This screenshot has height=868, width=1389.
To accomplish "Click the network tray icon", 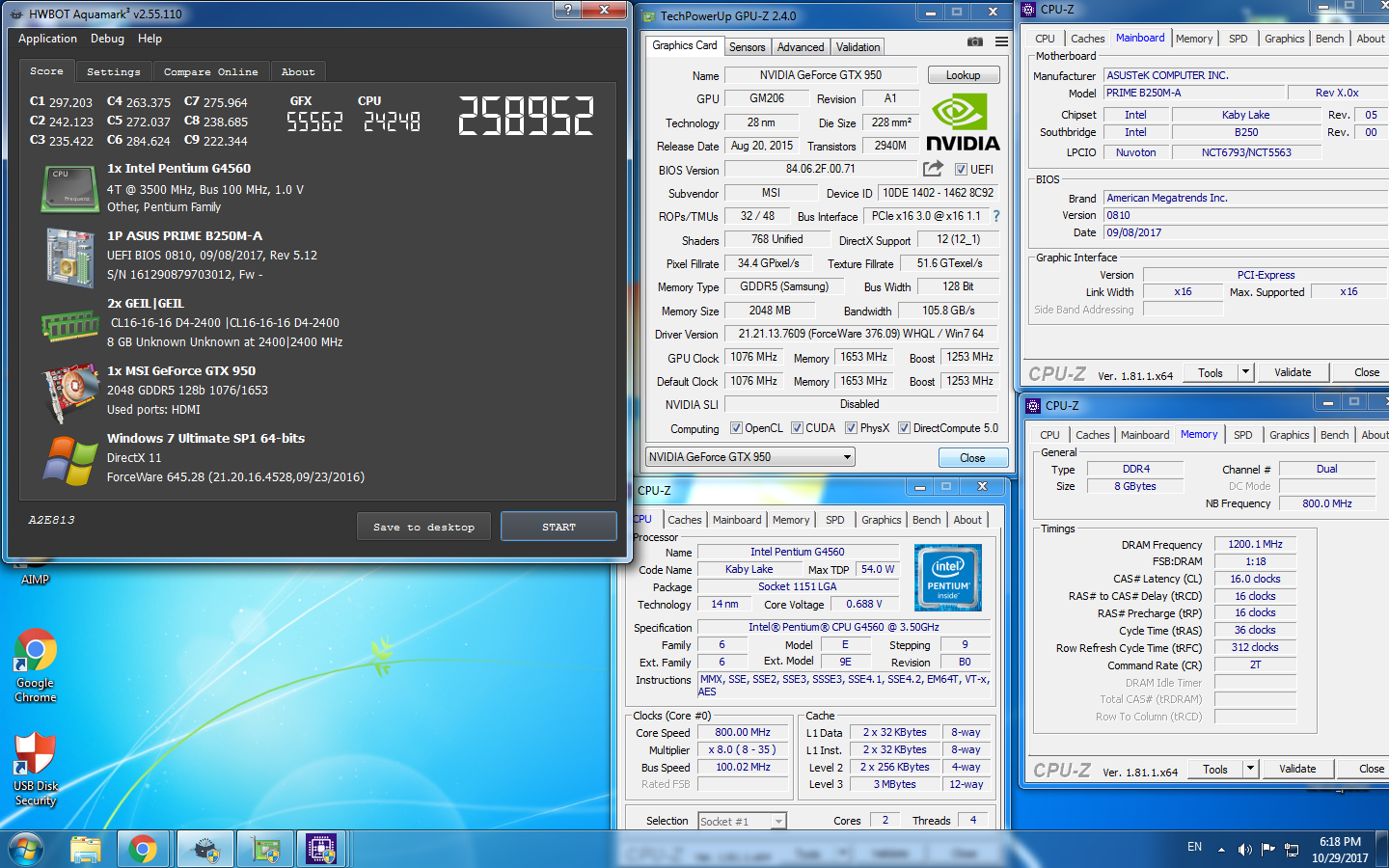I will click(x=1292, y=850).
